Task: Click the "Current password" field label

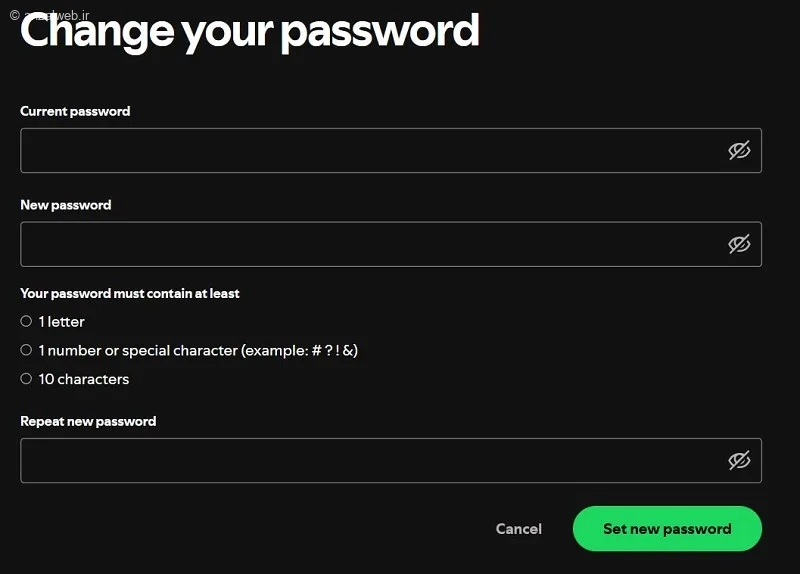Action: 75,111
